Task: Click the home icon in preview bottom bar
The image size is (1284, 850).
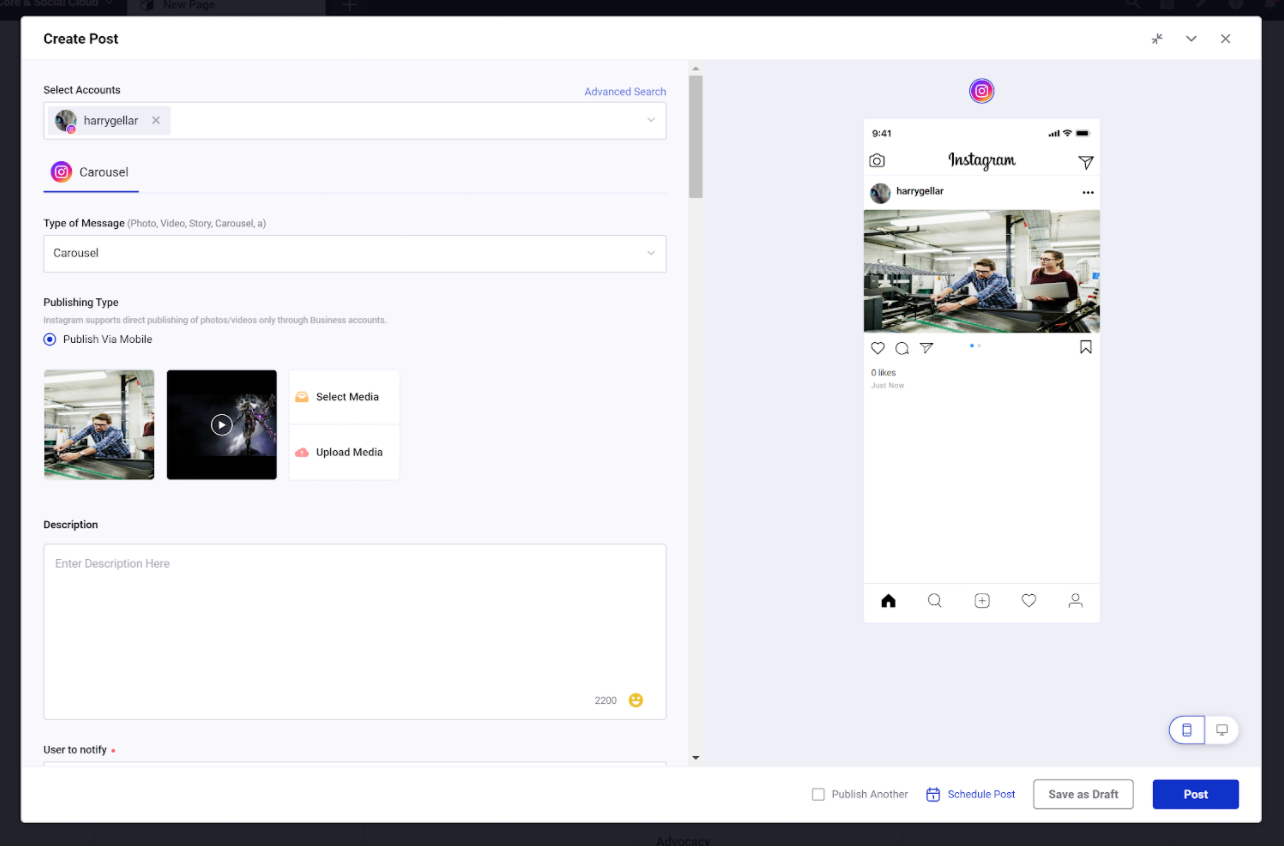Action: tap(888, 601)
